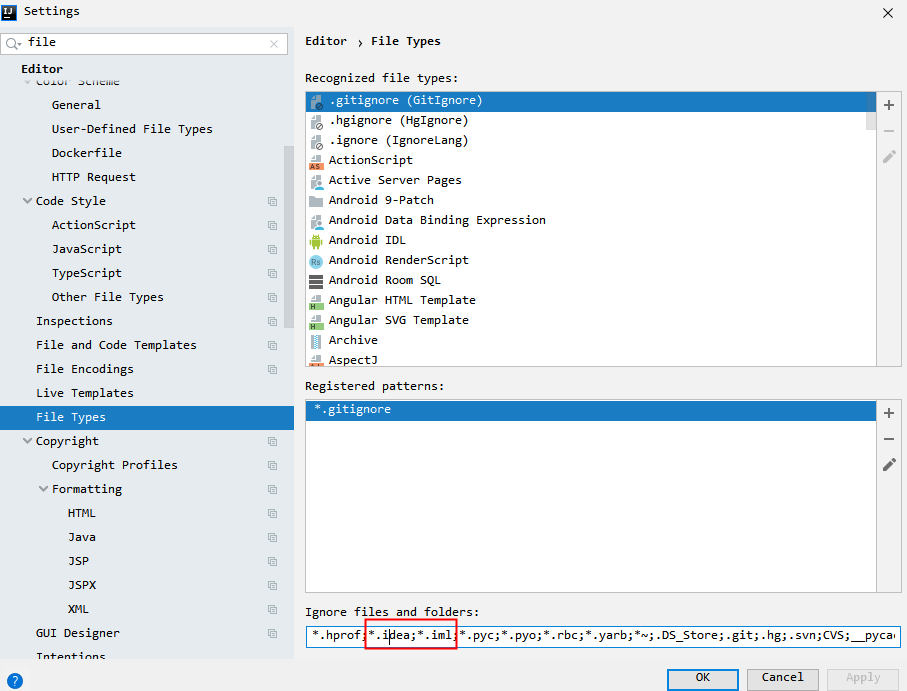Edit the selected registered pattern

click(889, 464)
